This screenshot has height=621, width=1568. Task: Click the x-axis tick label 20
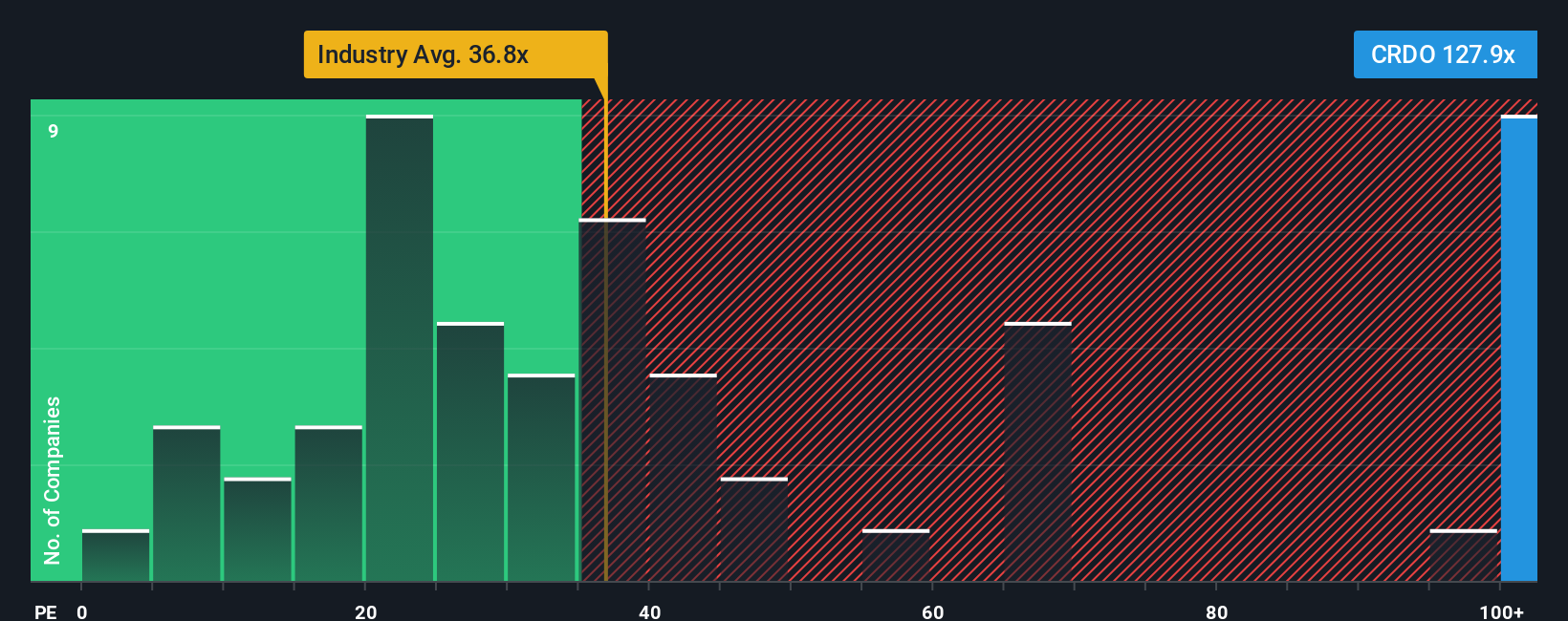tap(365, 611)
